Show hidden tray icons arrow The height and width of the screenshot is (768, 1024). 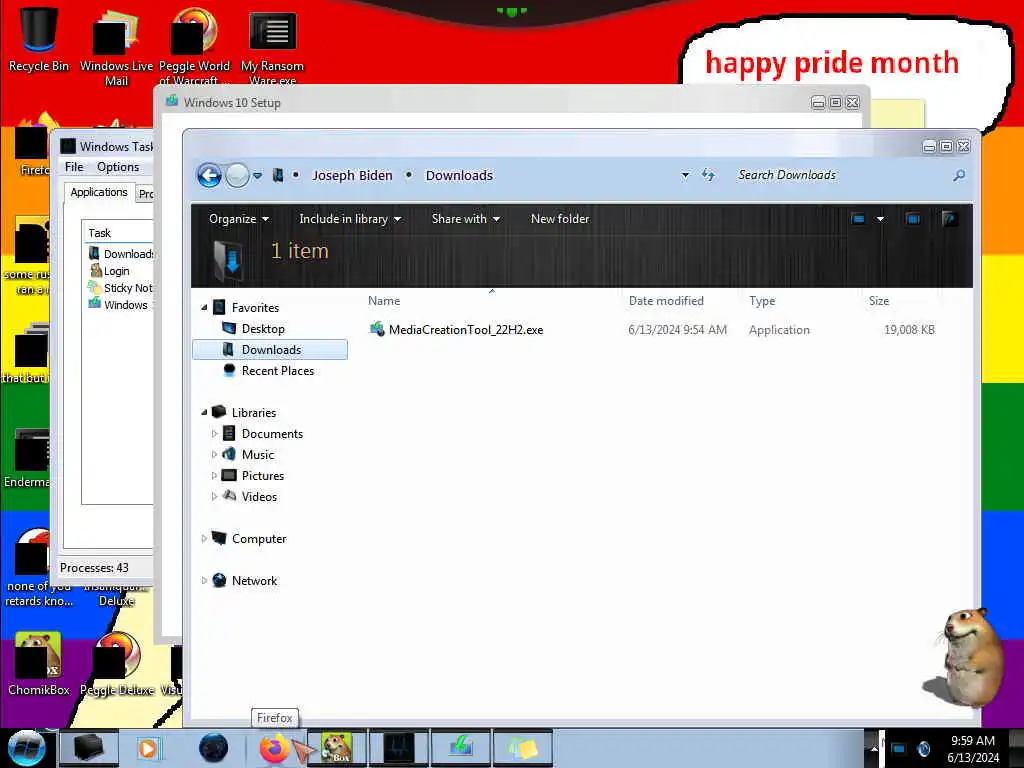[x=874, y=748]
